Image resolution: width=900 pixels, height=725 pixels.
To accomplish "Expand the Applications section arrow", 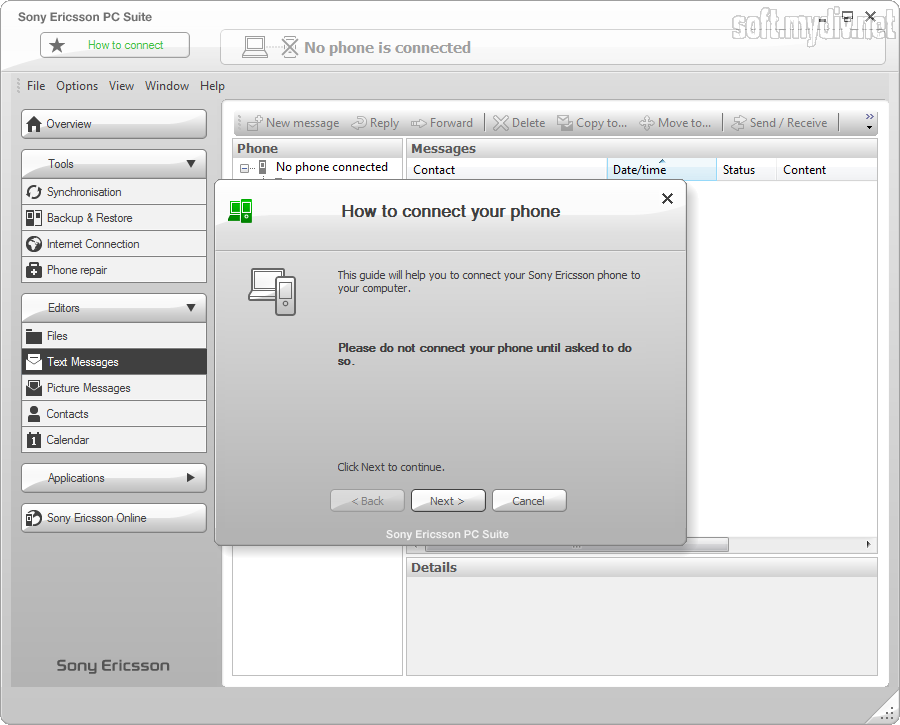I will click(191, 478).
